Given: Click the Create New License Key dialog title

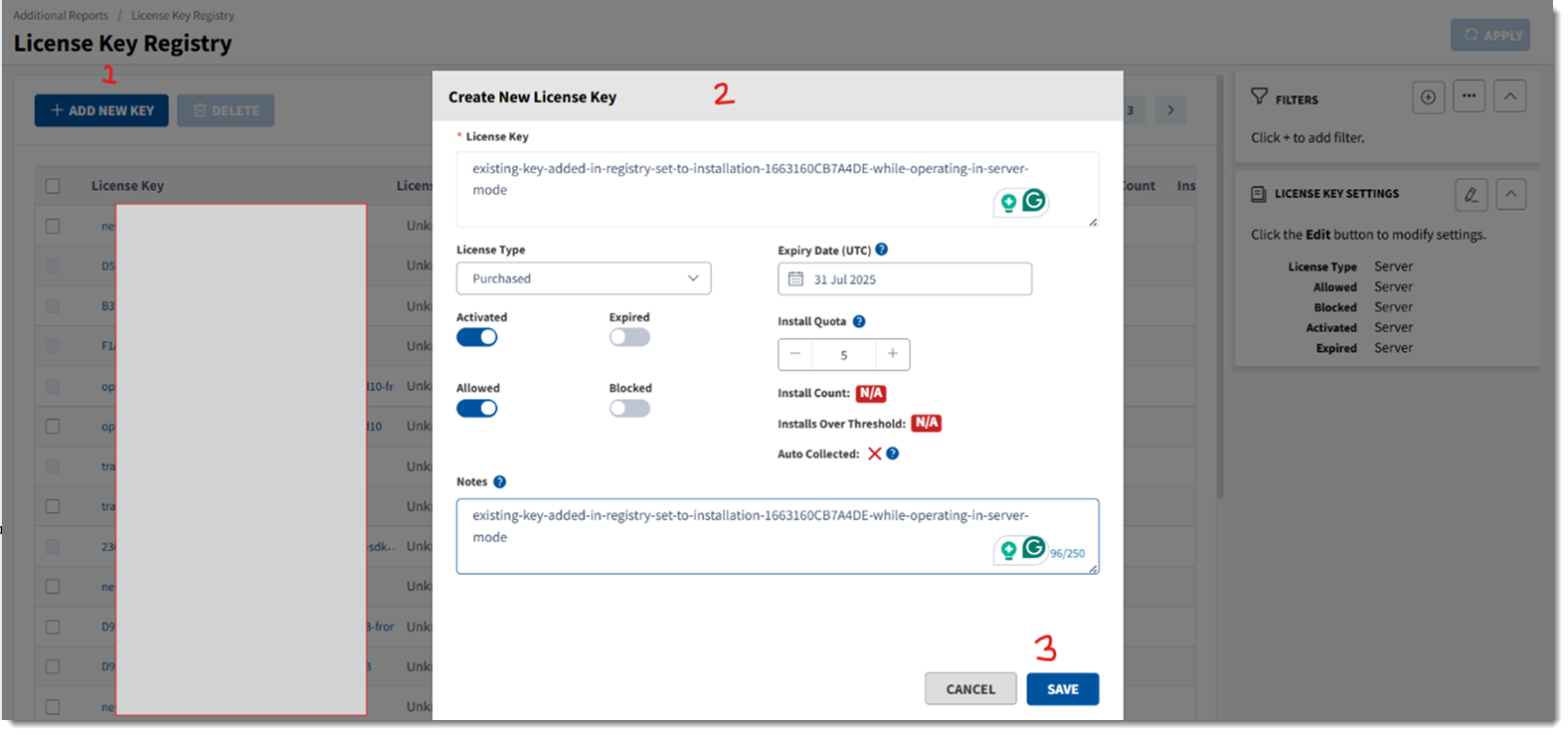Looking at the screenshot, I should [x=532, y=97].
